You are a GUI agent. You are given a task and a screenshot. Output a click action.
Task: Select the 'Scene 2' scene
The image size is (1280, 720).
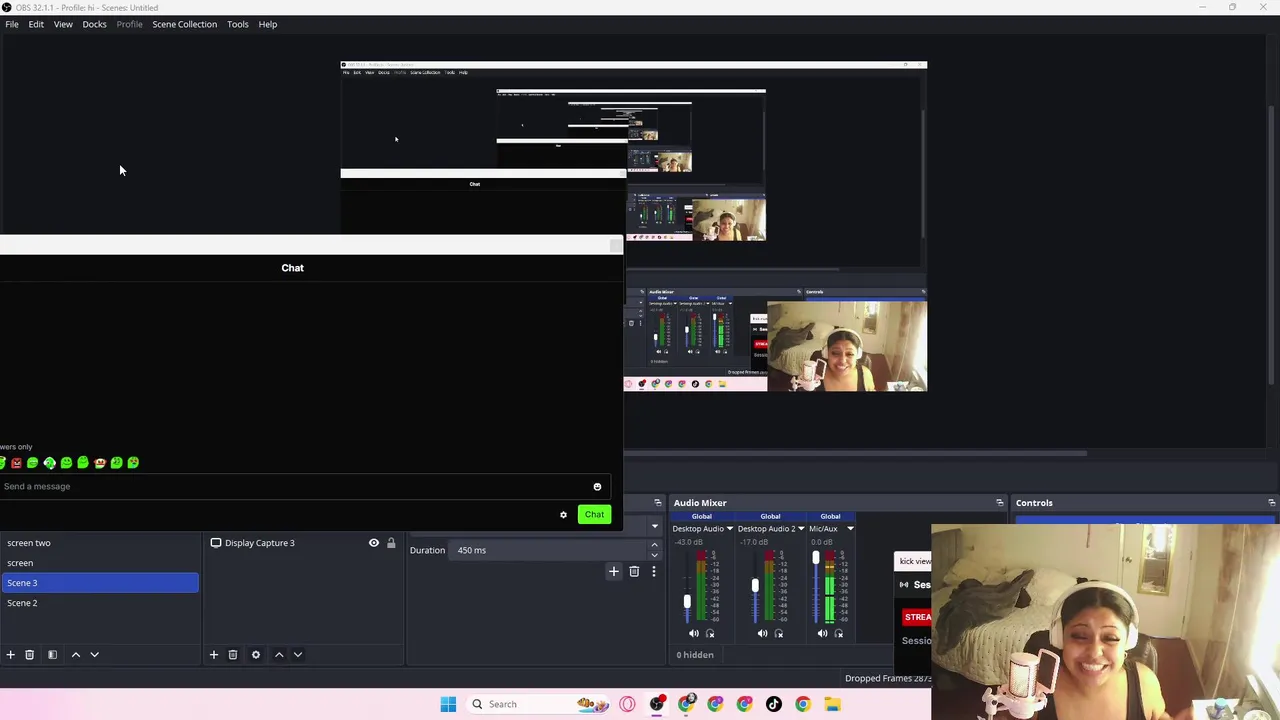[100, 603]
